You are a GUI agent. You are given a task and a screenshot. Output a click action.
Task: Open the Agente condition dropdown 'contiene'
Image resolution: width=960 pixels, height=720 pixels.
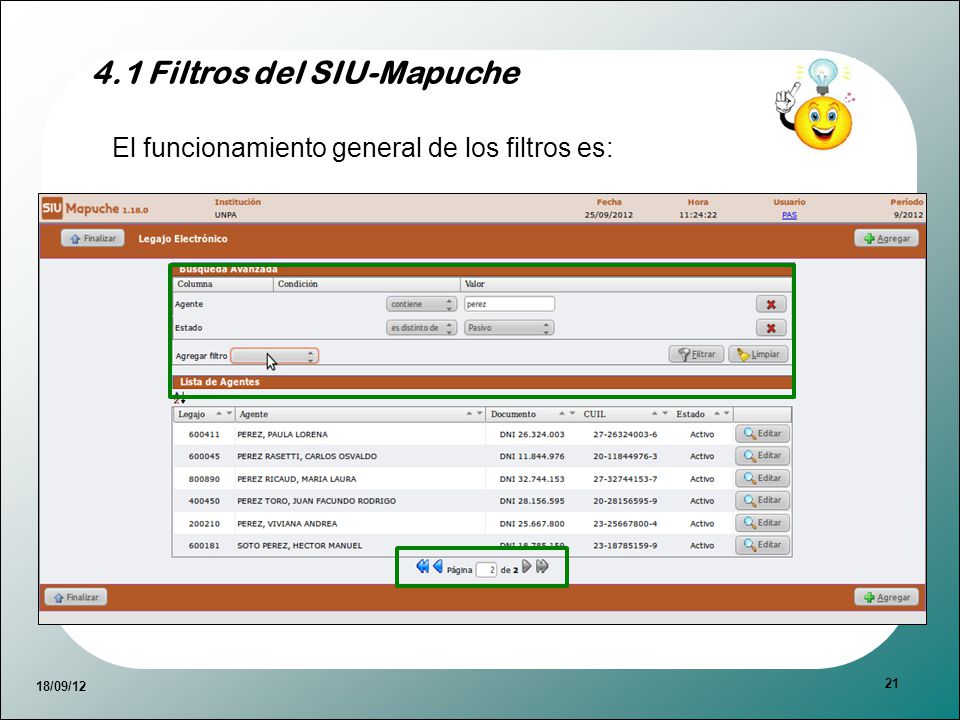(421, 304)
